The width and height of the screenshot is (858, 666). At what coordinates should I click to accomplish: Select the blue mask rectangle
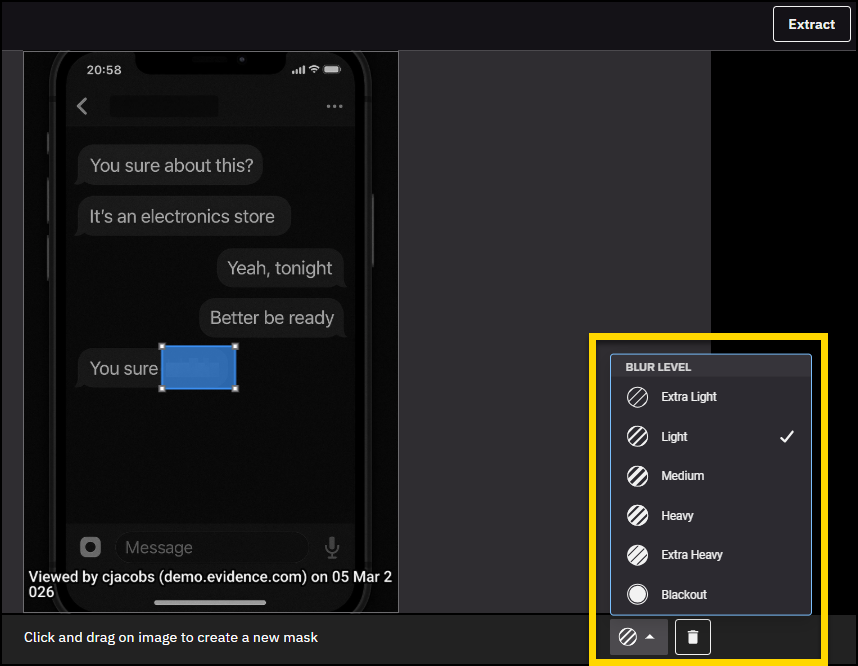coord(199,368)
